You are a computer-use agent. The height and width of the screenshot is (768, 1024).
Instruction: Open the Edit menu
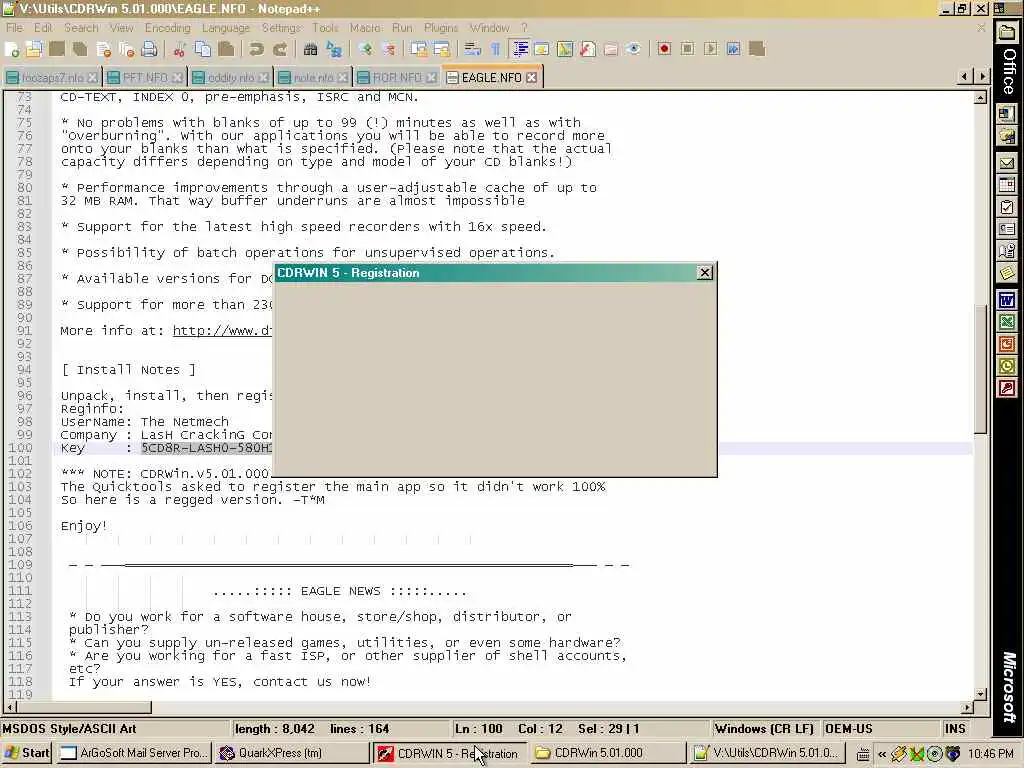click(x=43, y=27)
